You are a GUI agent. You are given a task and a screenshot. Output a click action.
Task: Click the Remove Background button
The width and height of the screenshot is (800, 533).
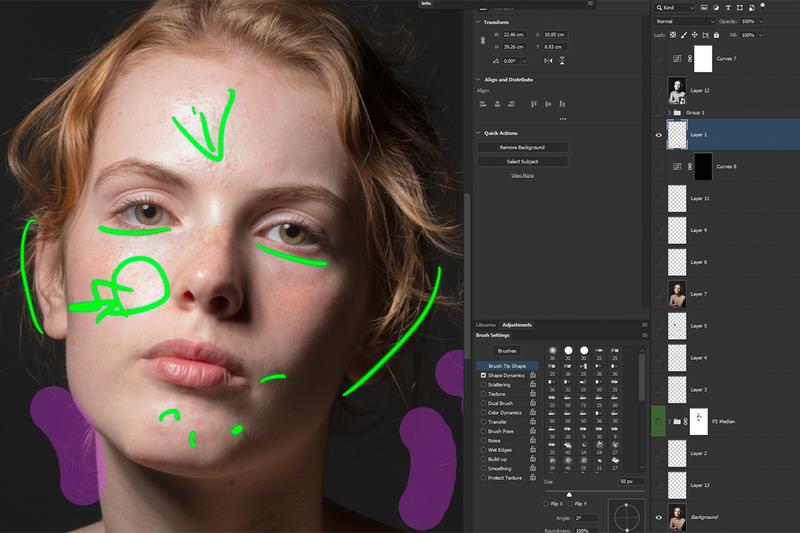point(522,147)
